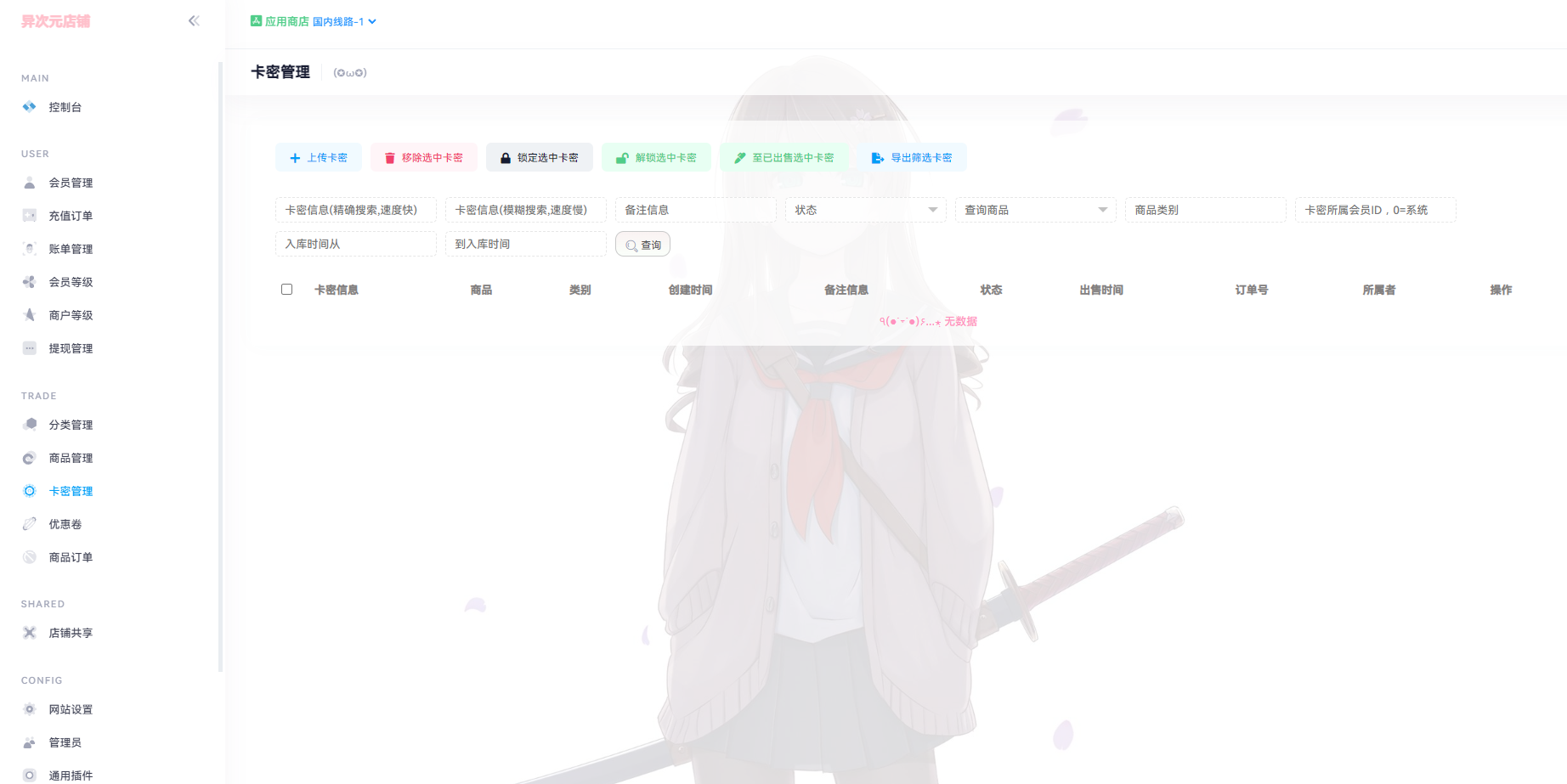This screenshot has width=1567, height=784.
Task: Click the 出售时间 column header
Action: [1101, 290]
